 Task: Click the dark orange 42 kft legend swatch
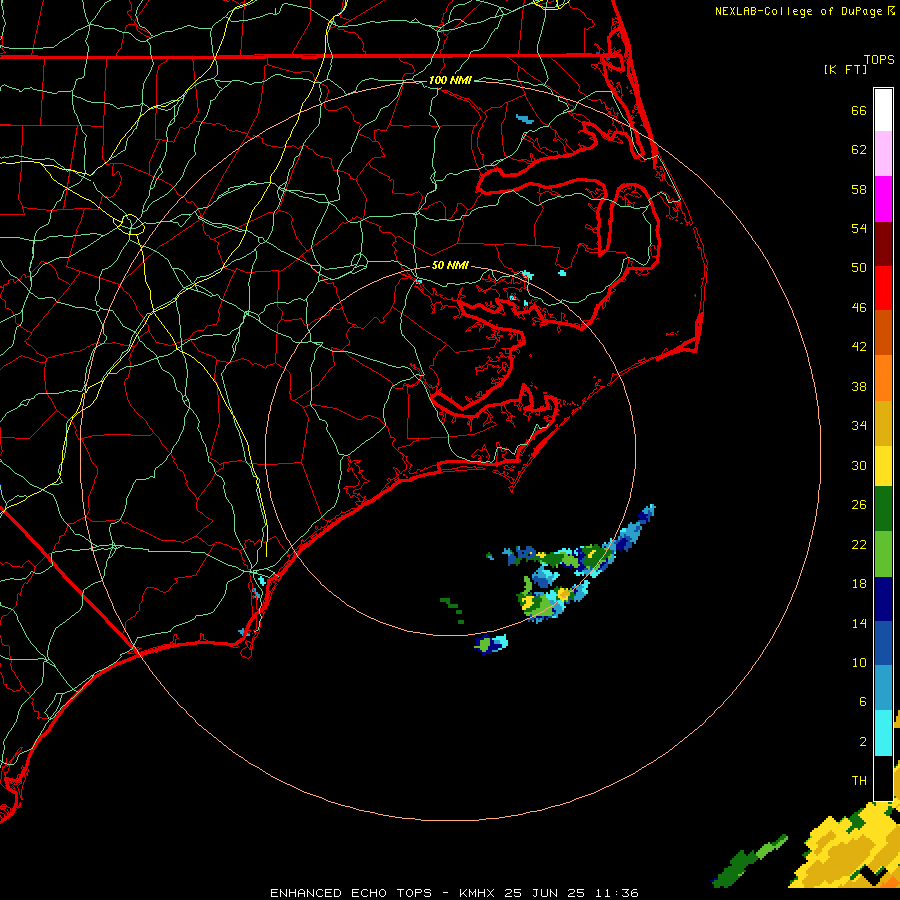pos(883,332)
